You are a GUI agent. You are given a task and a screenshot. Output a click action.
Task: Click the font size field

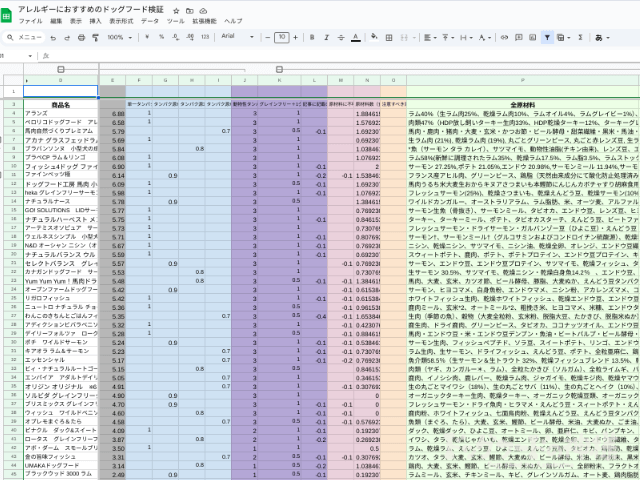click(282, 37)
